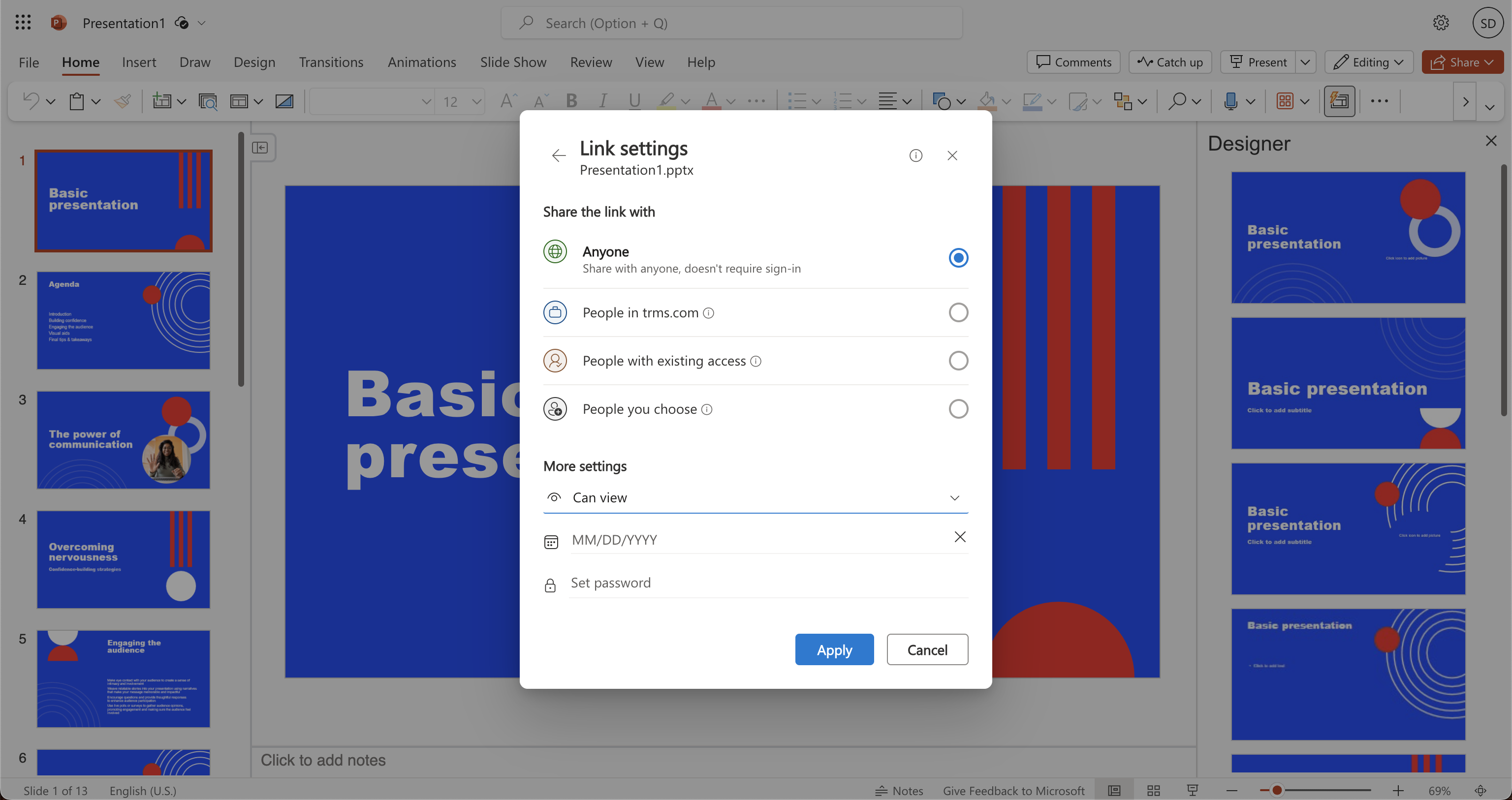Switch to Normal view in the status bar
The height and width of the screenshot is (800, 1512).
1114,790
